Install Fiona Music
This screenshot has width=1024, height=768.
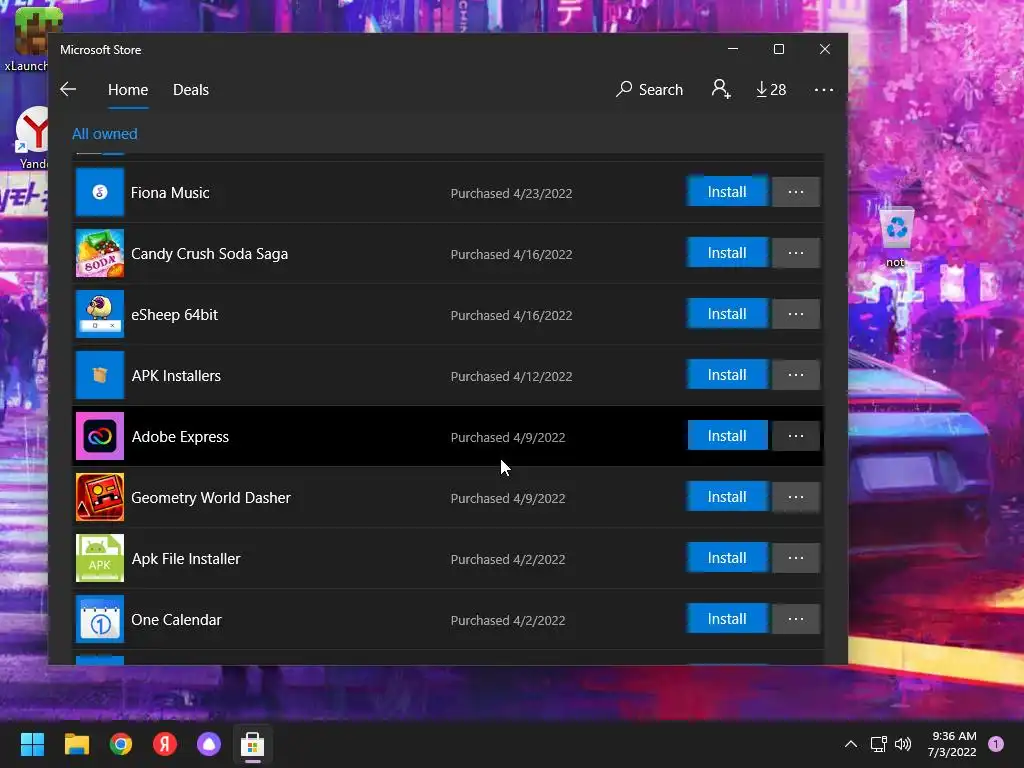click(x=728, y=192)
